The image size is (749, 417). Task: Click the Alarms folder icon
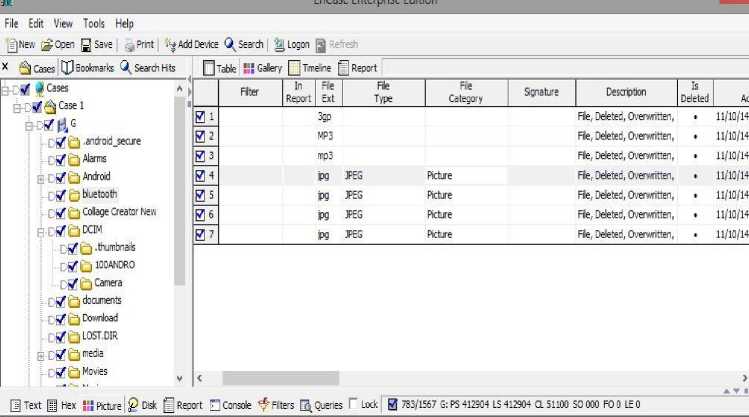(x=74, y=160)
